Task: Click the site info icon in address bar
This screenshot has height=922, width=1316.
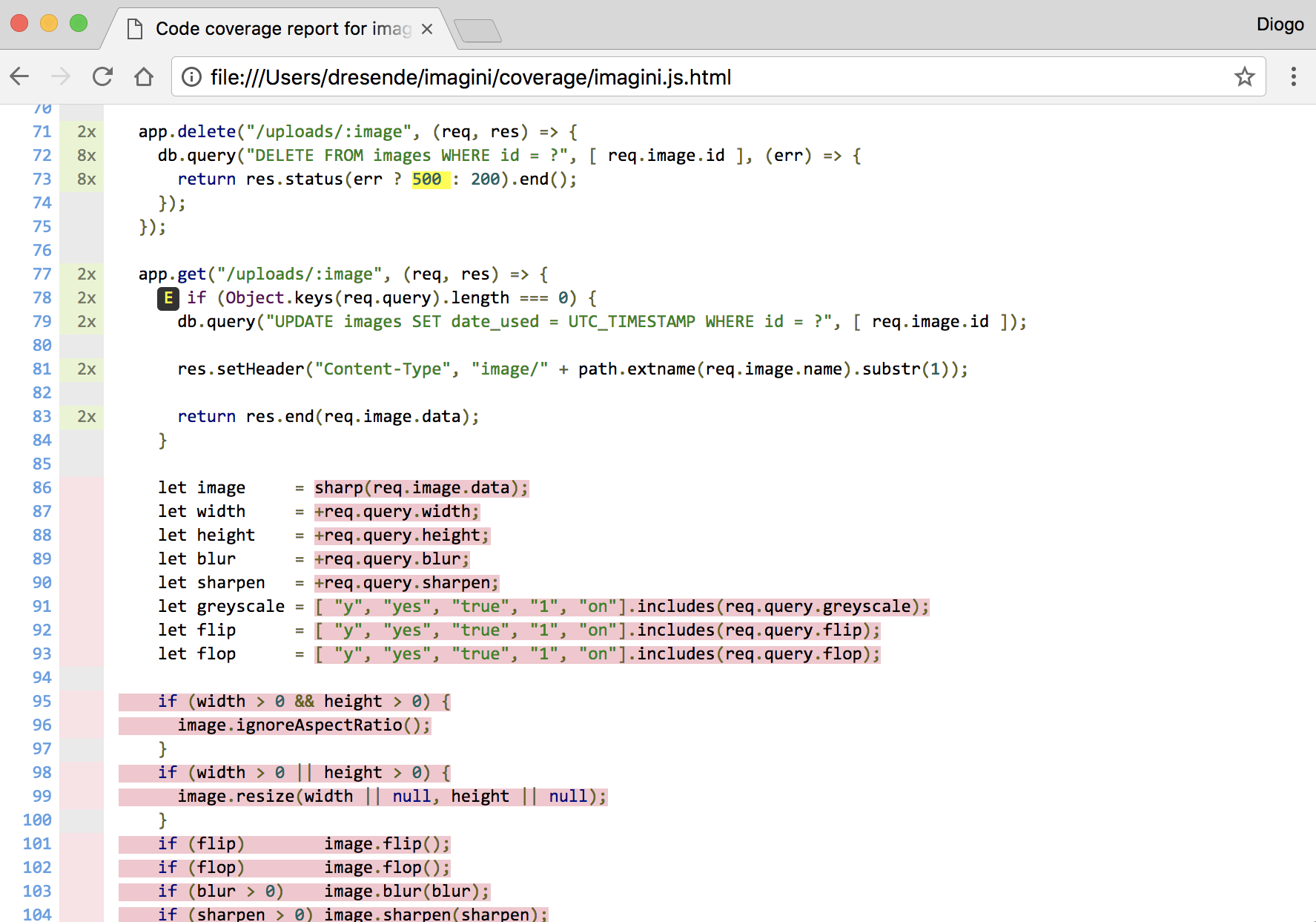Action: pos(191,77)
